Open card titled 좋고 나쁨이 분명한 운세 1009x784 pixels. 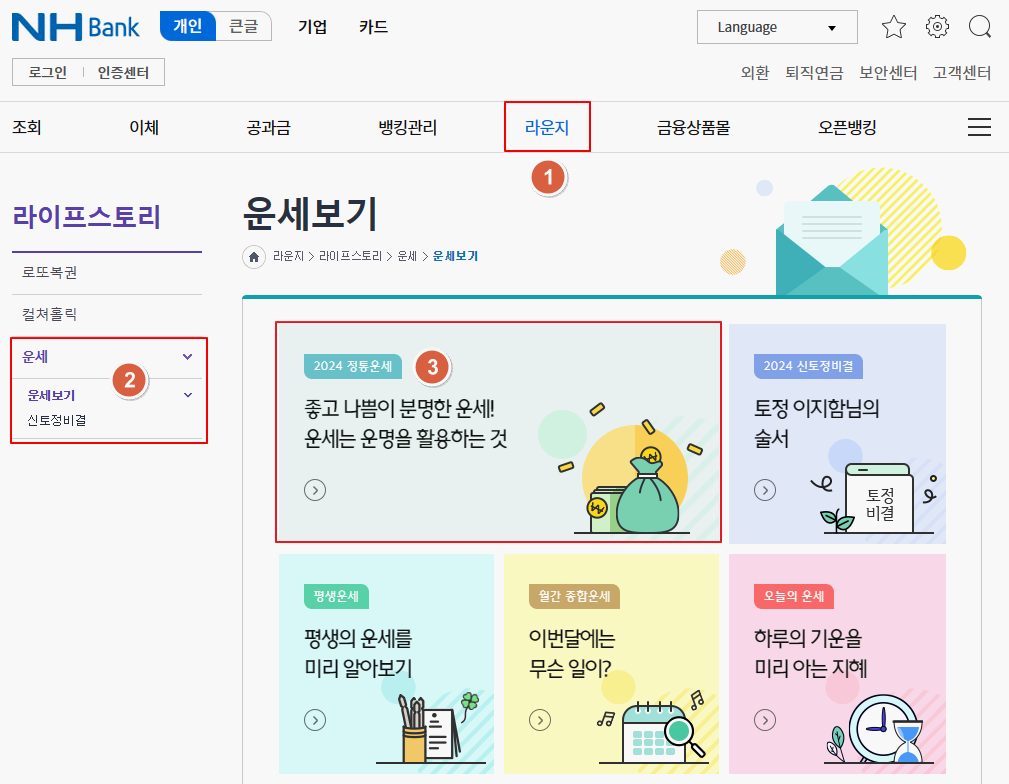coord(499,433)
